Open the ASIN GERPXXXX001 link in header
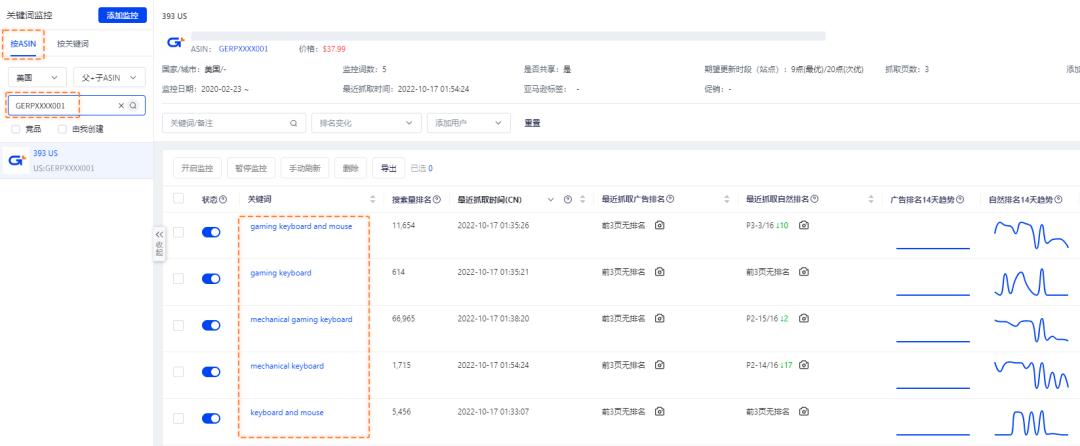Screen dimensions: 1080x446 pos(243,49)
